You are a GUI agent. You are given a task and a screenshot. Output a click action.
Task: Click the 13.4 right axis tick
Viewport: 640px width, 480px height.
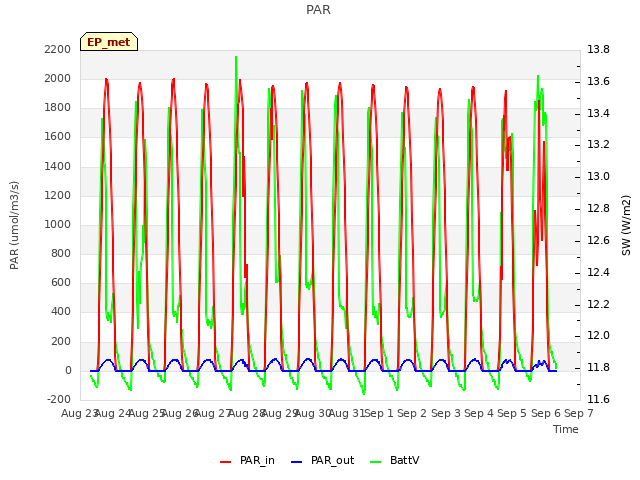[x=598, y=113]
